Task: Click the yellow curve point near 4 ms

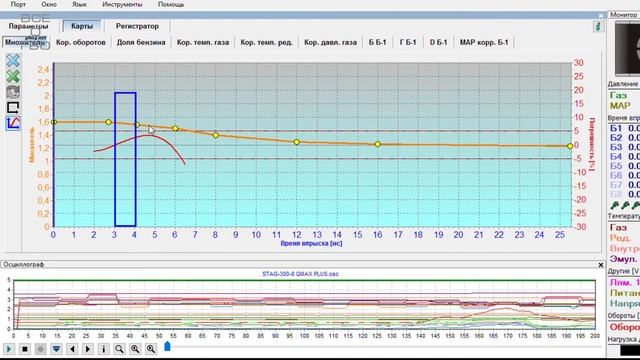Action: pos(137,125)
